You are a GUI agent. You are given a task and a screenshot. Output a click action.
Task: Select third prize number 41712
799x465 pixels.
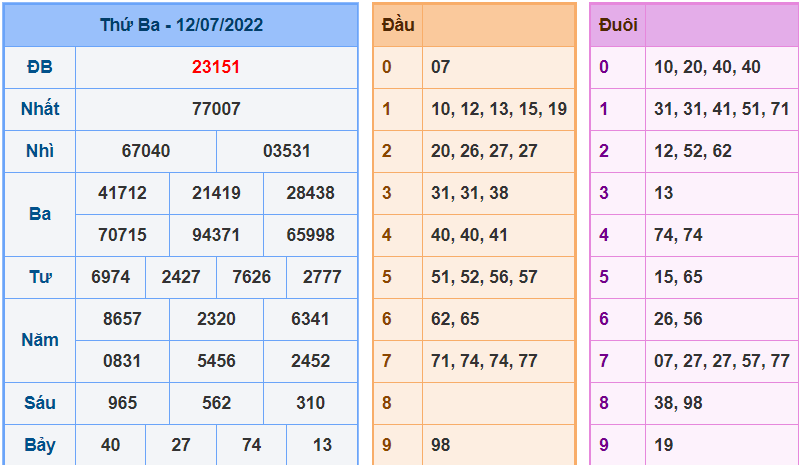[x=122, y=193]
